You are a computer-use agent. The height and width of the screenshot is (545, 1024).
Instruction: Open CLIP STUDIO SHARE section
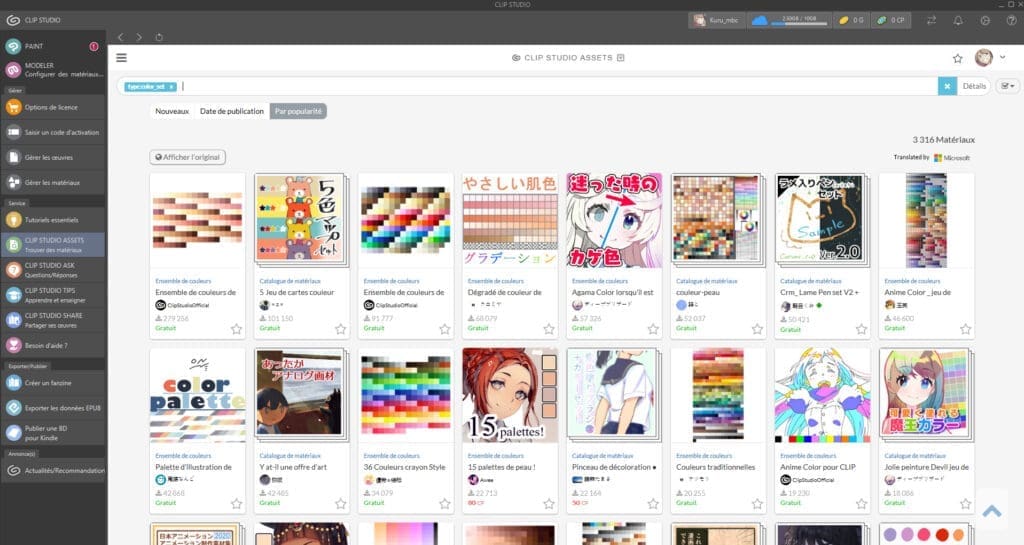click(52, 320)
